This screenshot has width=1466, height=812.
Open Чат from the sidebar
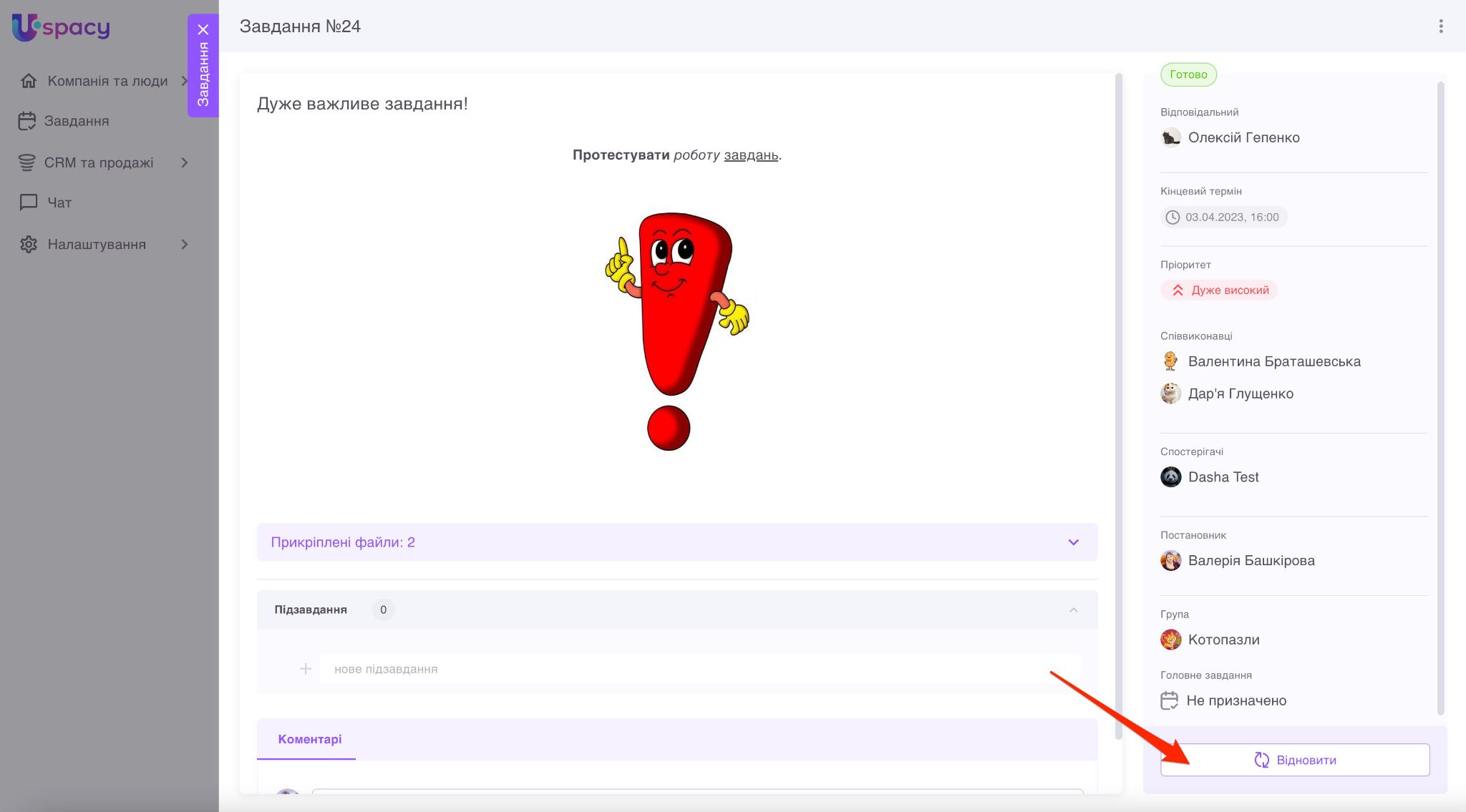[x=59, y=202]
